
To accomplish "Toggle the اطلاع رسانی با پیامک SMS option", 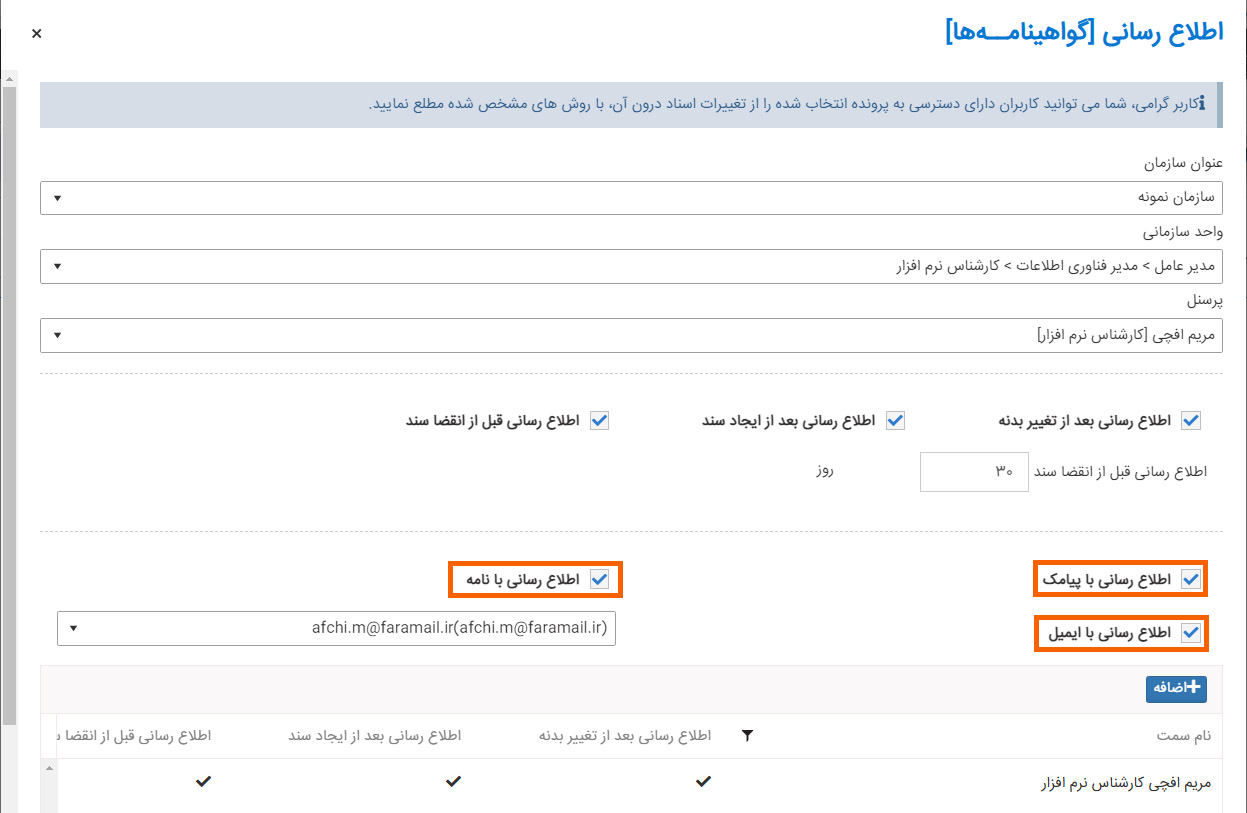I will tap(1190, 578).
